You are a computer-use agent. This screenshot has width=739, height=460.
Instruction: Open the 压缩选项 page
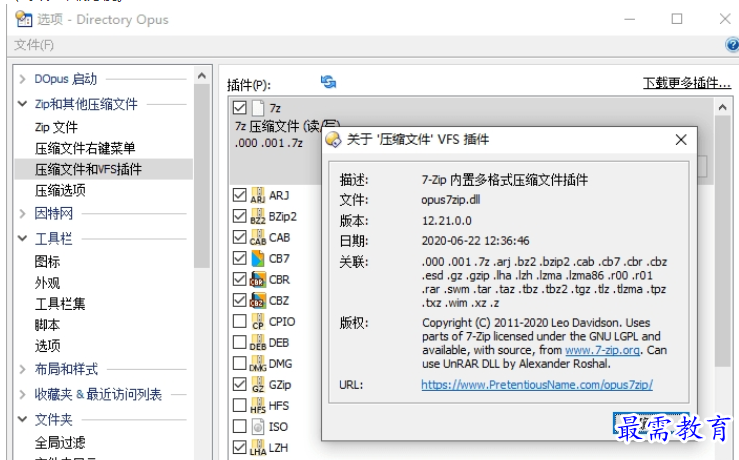pos(60,190)
